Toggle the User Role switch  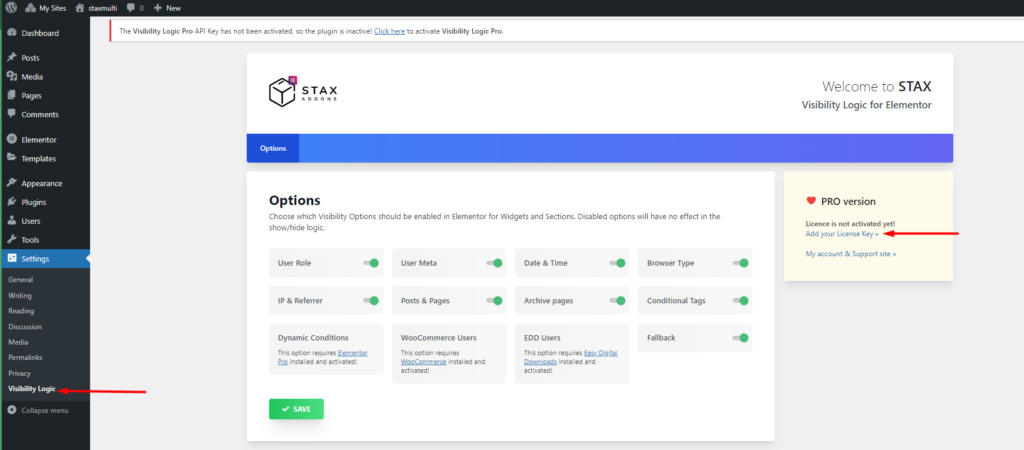point(371,263)
